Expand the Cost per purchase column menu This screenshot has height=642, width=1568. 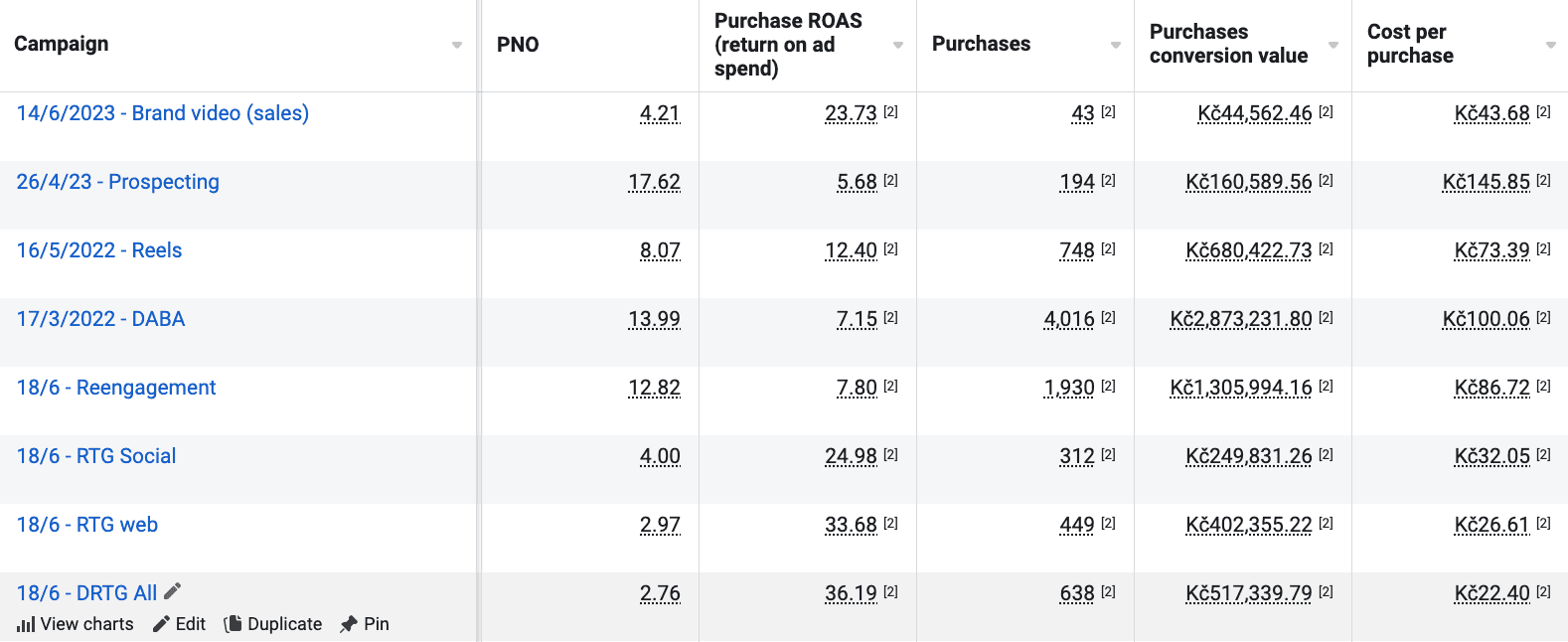[x=1551, y=45]
